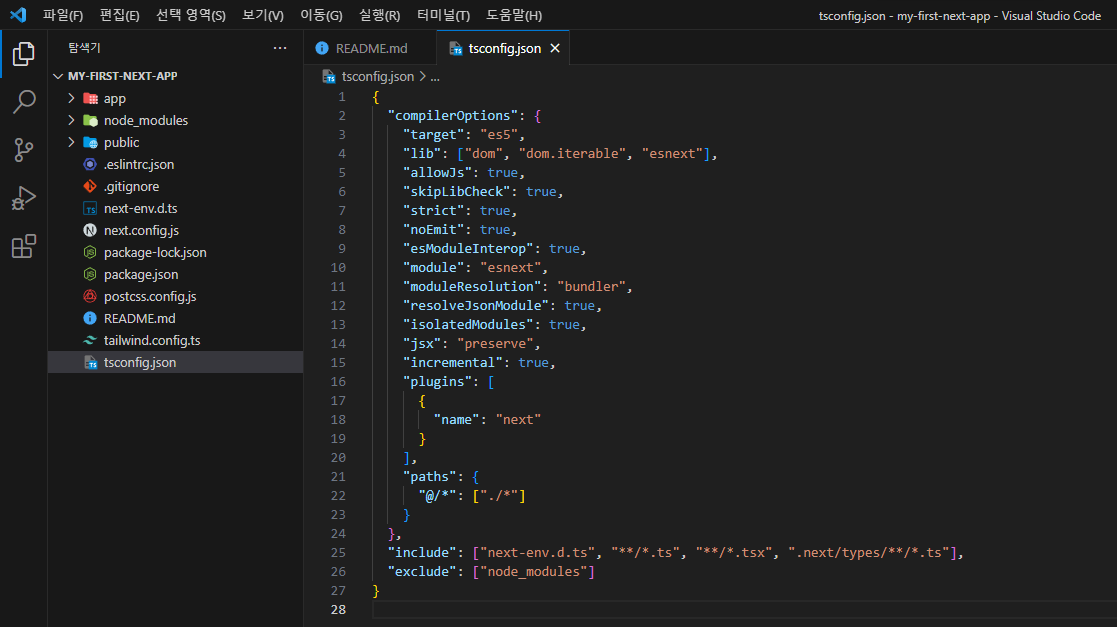Select tsconfig.json in explorer list
Image resolution: width=1117 pixels, height=627 pixels.
(175, 363)
